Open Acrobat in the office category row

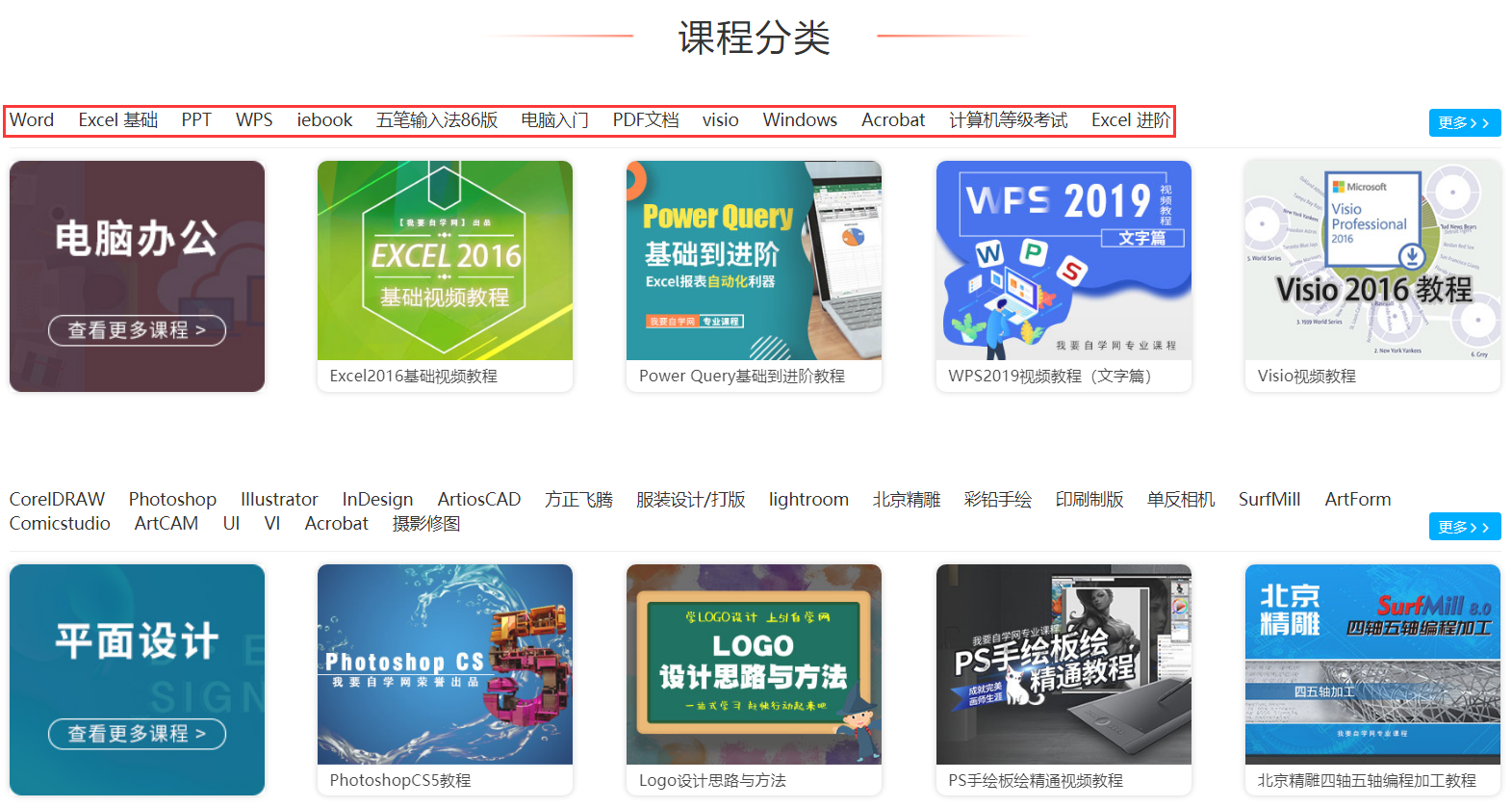(893, 120)
